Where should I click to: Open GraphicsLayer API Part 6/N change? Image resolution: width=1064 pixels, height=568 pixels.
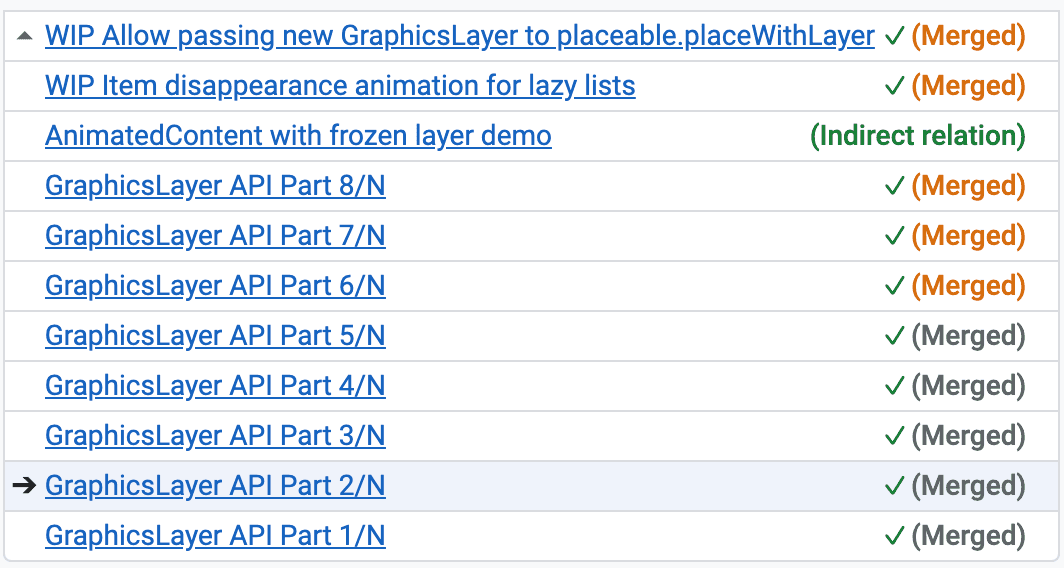(x=215, y=286)
